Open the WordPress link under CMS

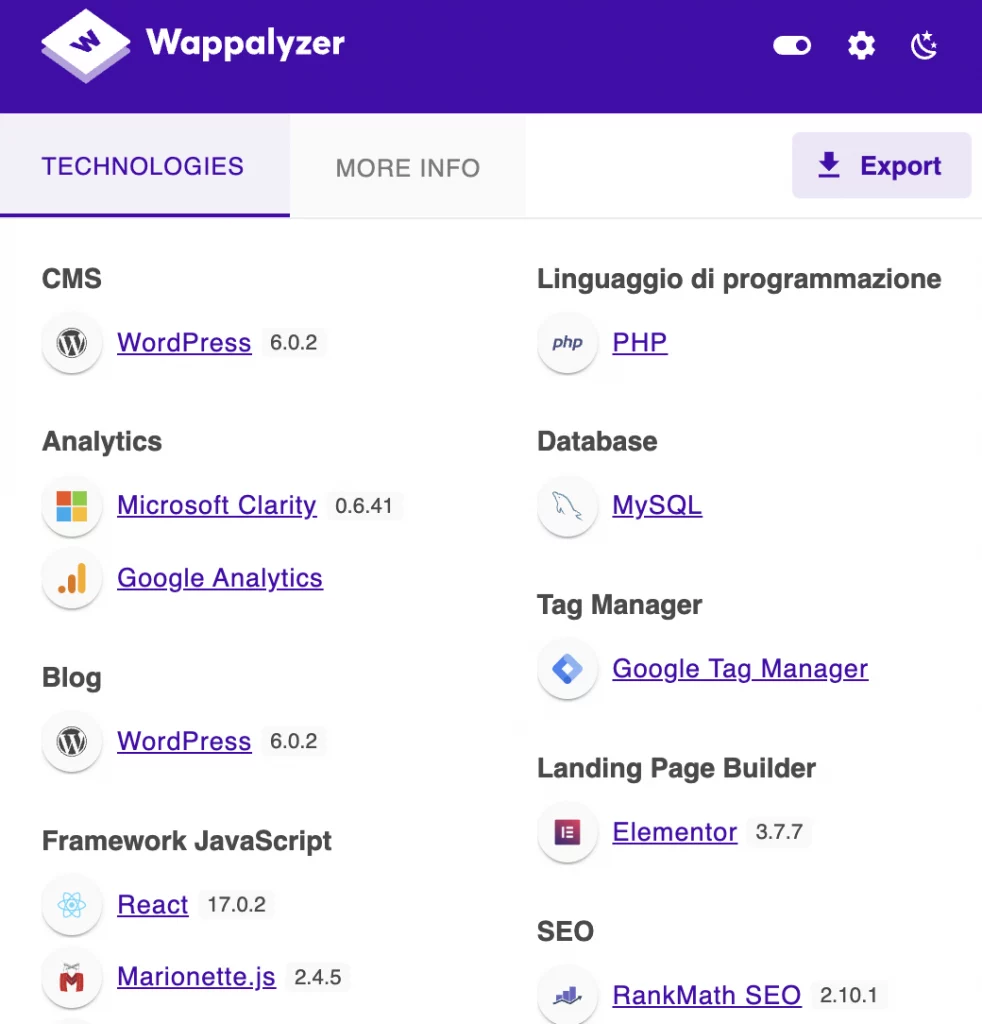click(x=184, y=342)
